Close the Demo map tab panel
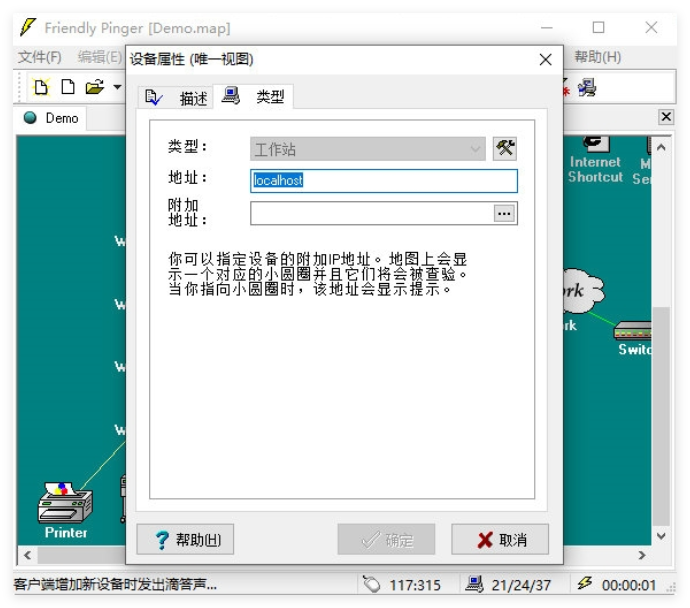 pos(666,117)
